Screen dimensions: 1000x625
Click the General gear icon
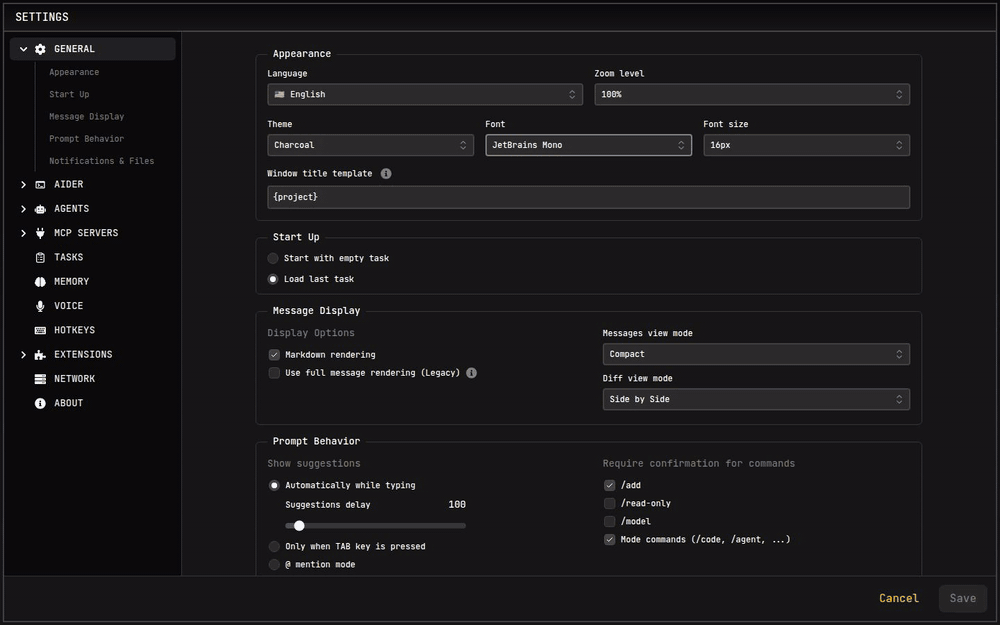40,49
